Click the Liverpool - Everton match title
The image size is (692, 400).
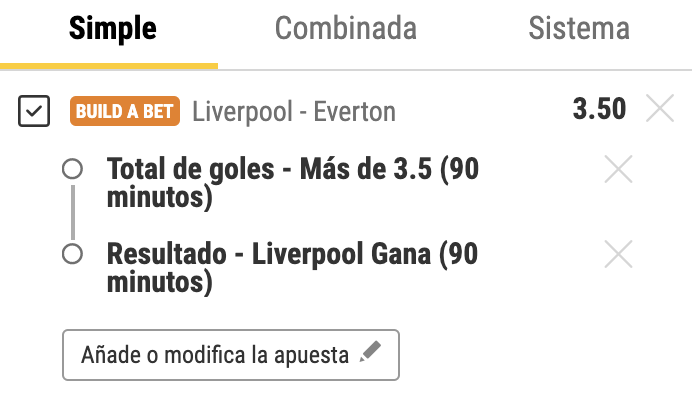click(x=293, y=111)
